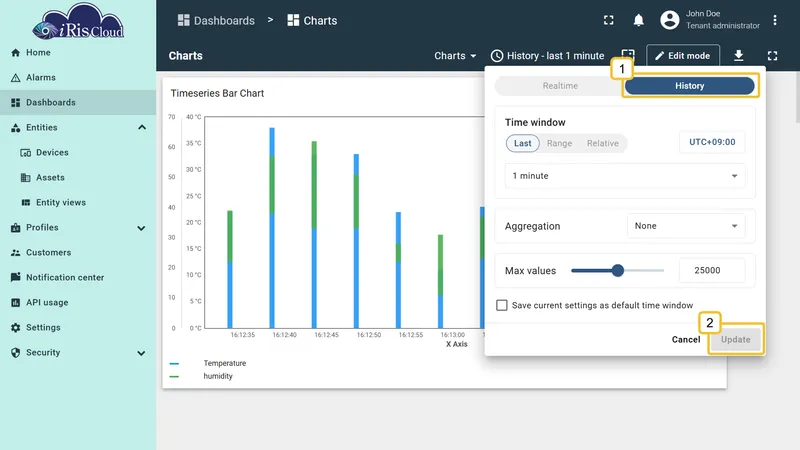The height and width of the screenshot is (450, 800).
Task: Click the iRisCloud logo
Action: pyautogui.click(x=78, y=21)
